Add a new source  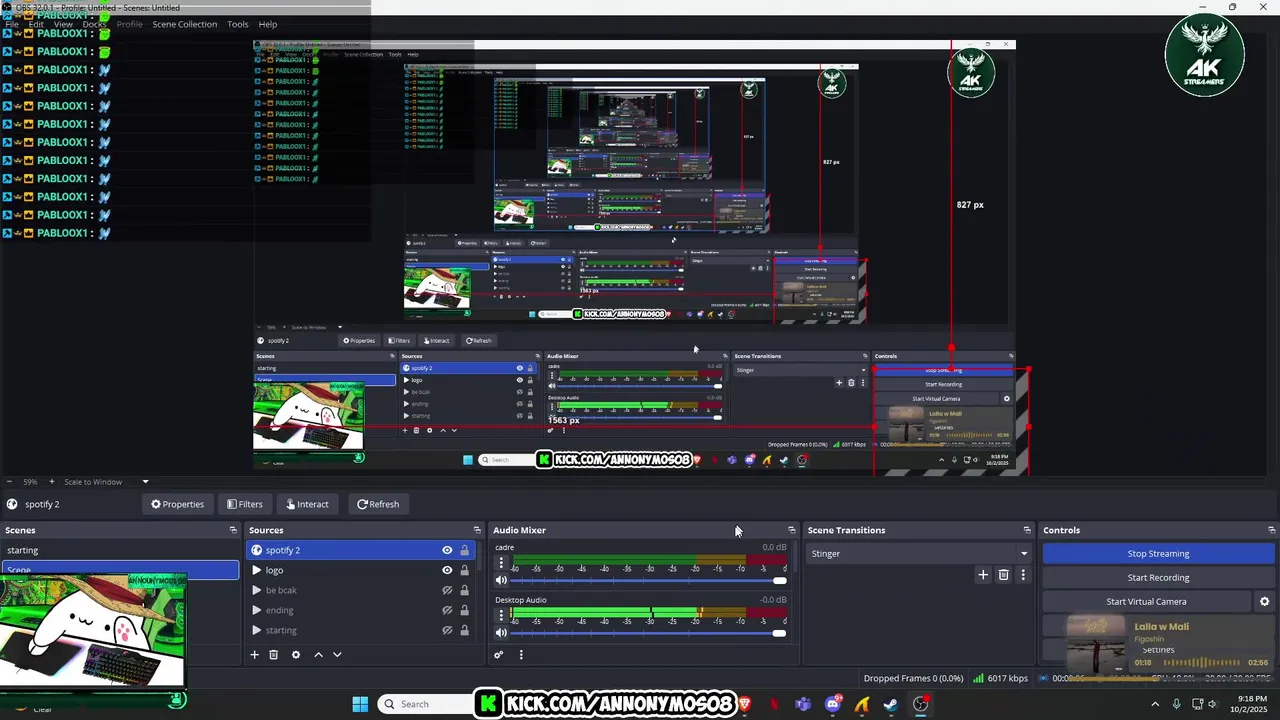[254, 655]
